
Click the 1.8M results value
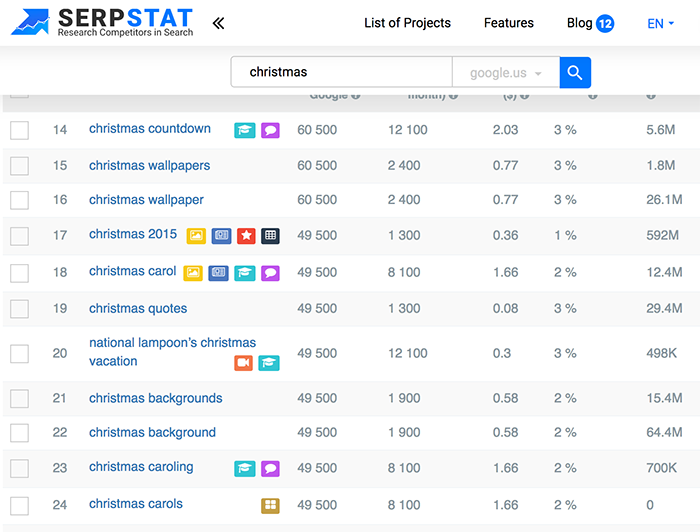point(660,166)
